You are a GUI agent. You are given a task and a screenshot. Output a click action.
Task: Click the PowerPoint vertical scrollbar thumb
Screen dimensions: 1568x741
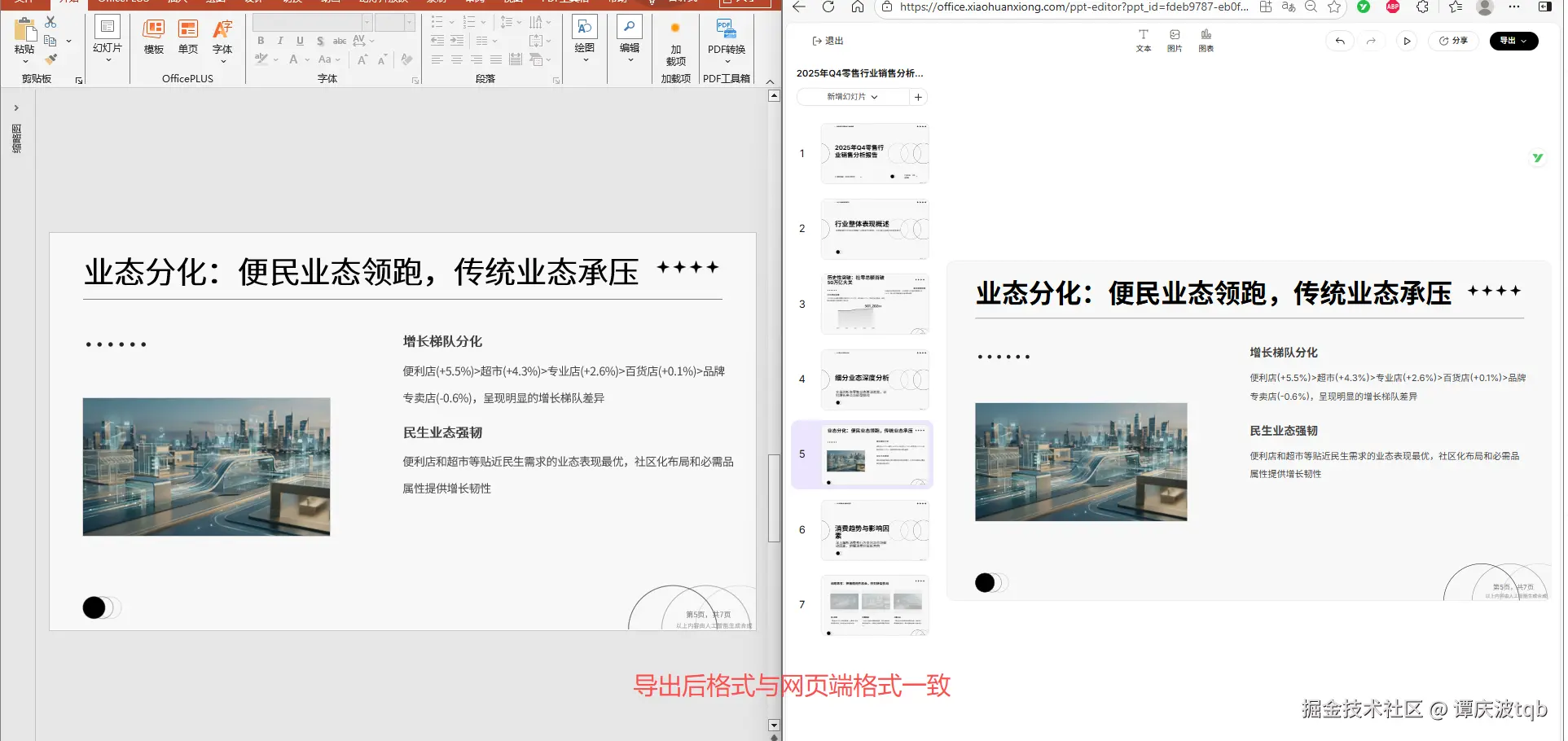tap(774, 498)
